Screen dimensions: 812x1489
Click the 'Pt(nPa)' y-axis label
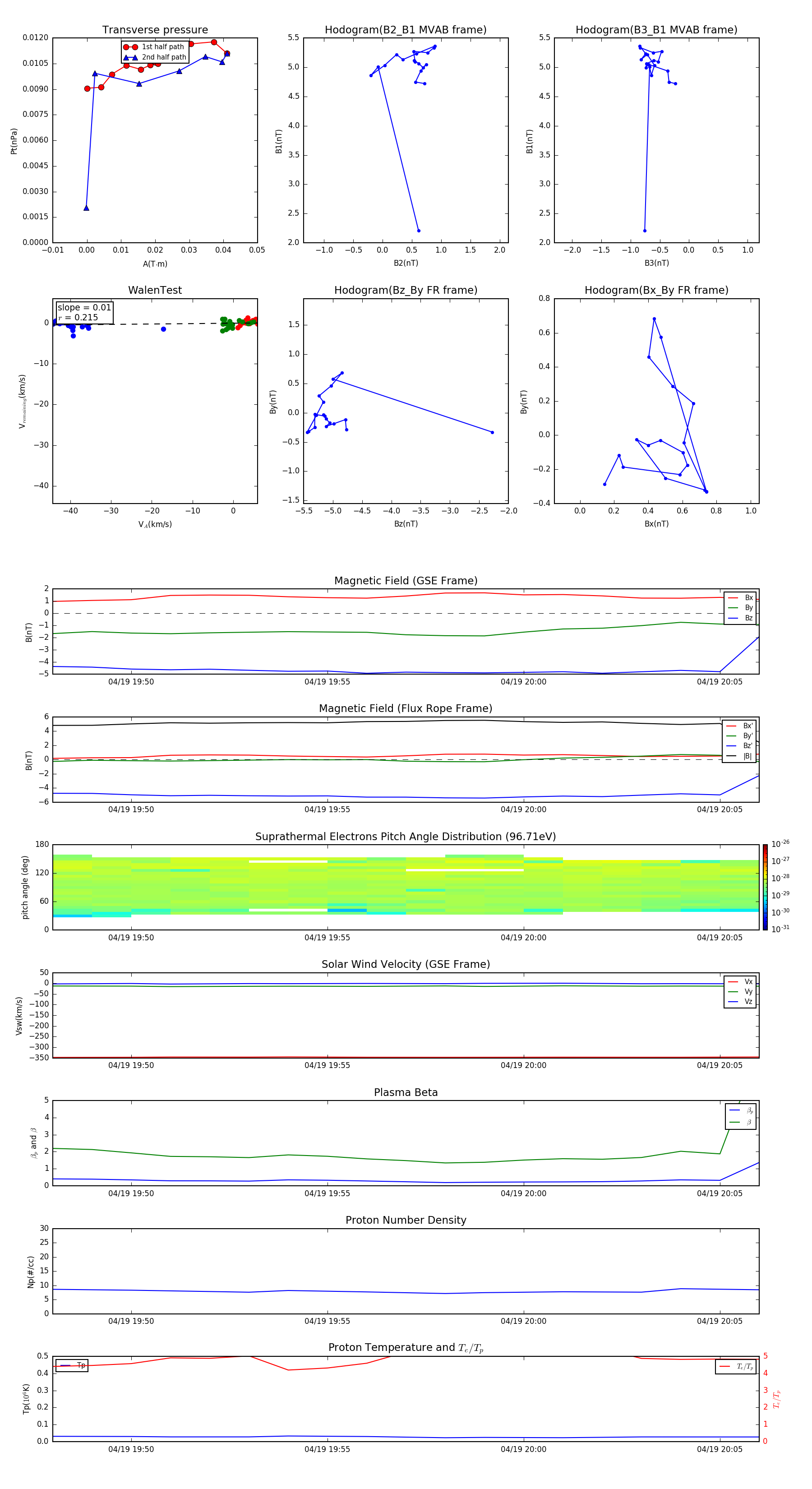click(14, 141)
